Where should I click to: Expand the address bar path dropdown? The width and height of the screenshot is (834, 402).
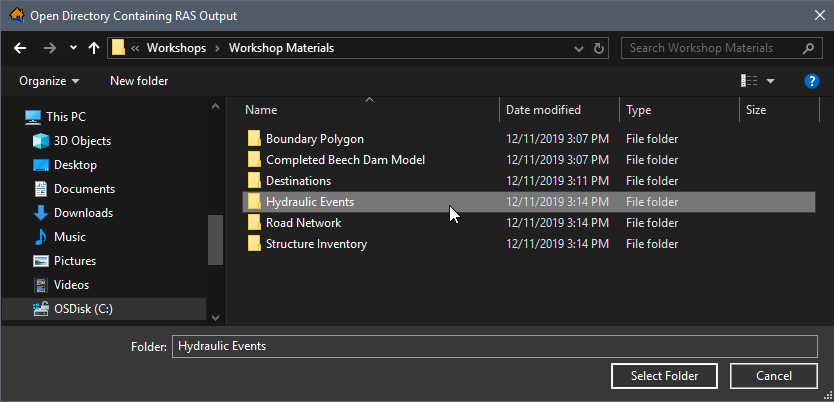(577, 48)
